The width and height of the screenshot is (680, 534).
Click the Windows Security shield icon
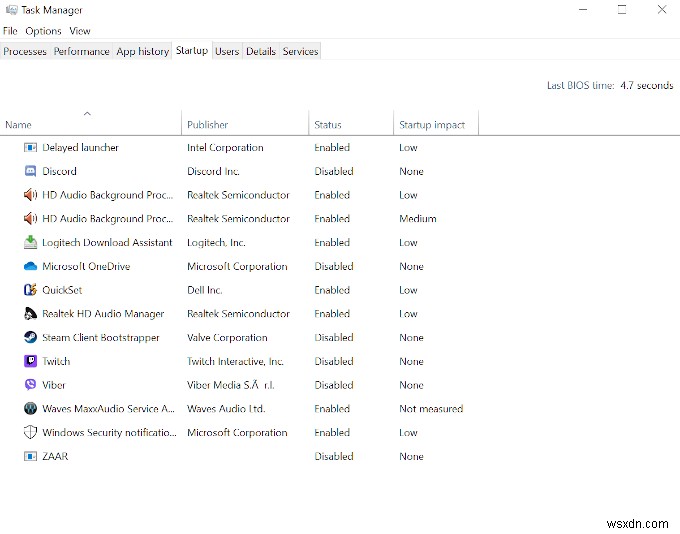30,432
